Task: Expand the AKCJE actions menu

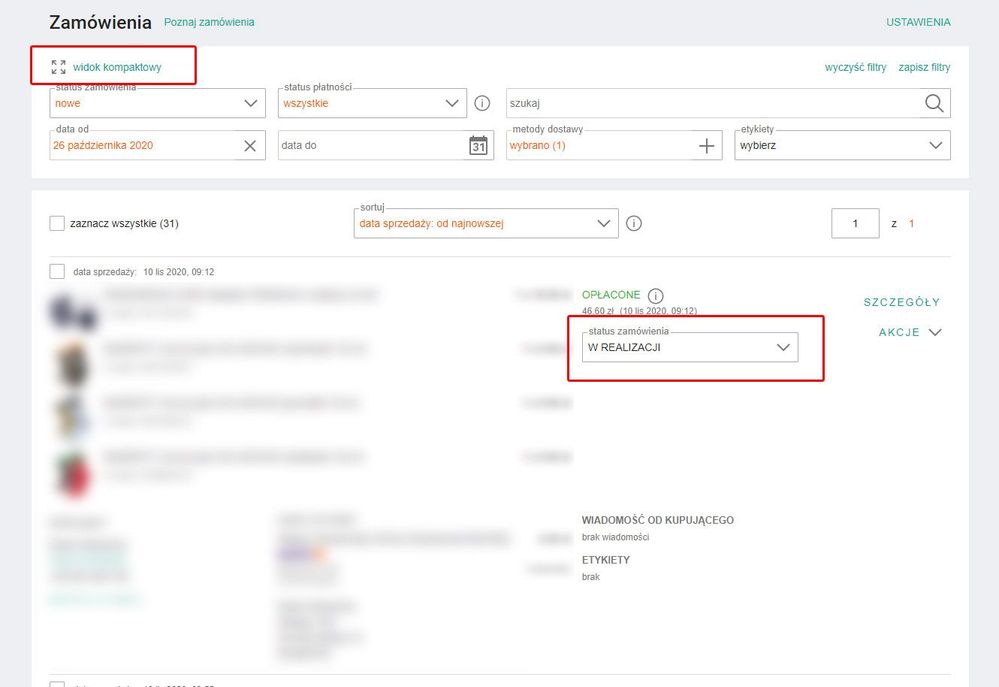Action: pyautogui.click(x=909, y=333)
